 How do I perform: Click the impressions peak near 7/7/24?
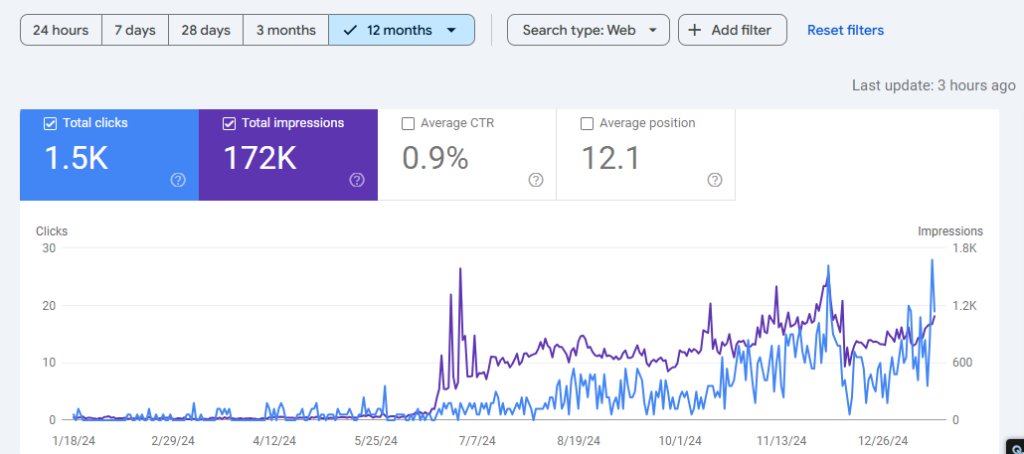pyautogui.click(x=460, y=268)
